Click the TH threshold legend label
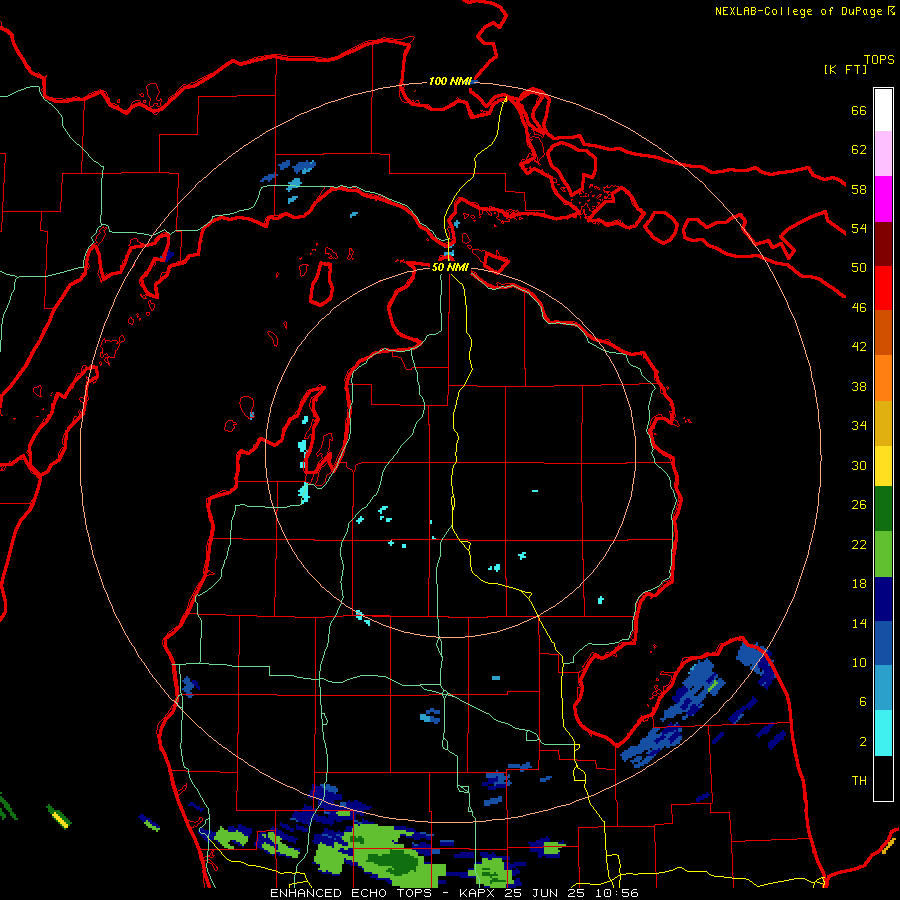Image resolution: width=900 pixels, height=900 pixels. [x=859, y=781]
